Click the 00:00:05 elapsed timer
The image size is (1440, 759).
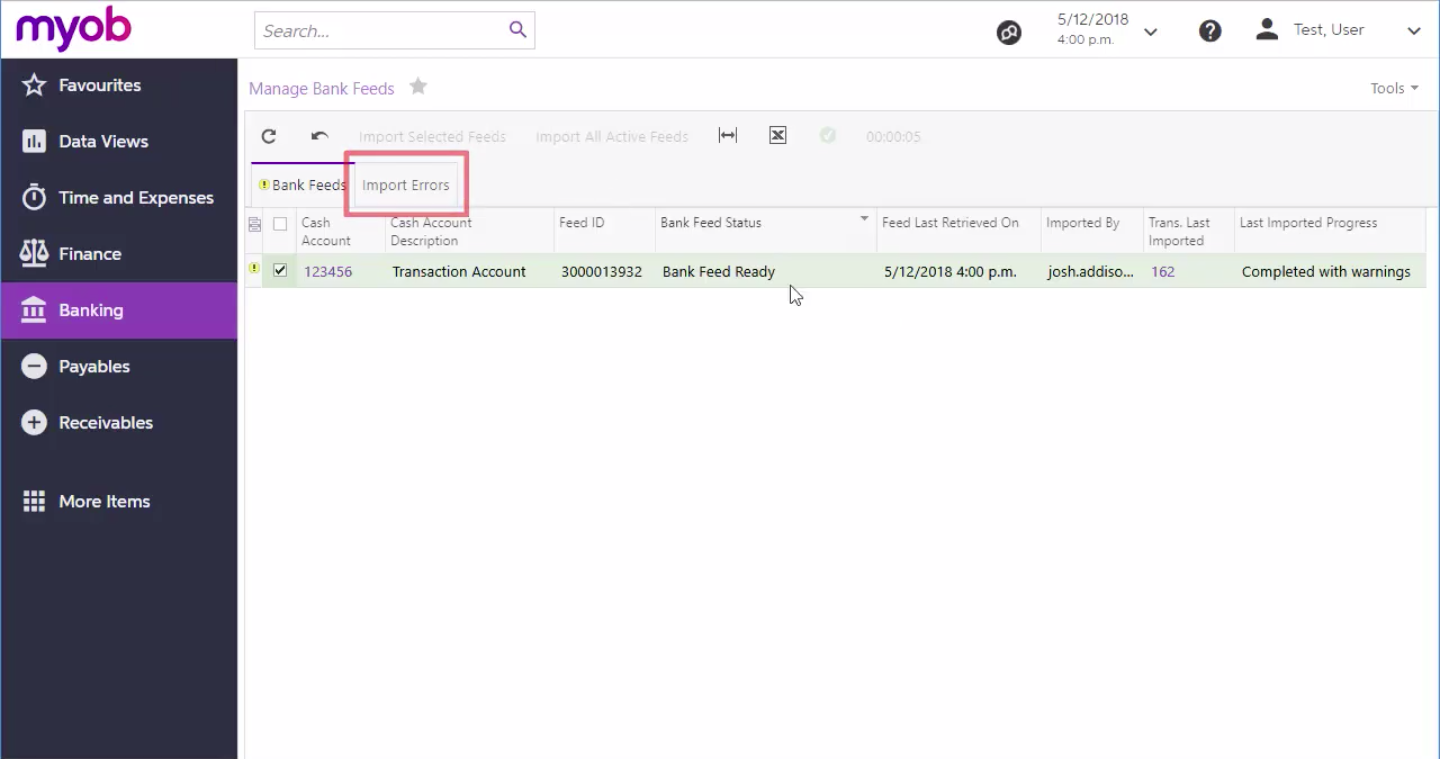click(x=893, y=137)
